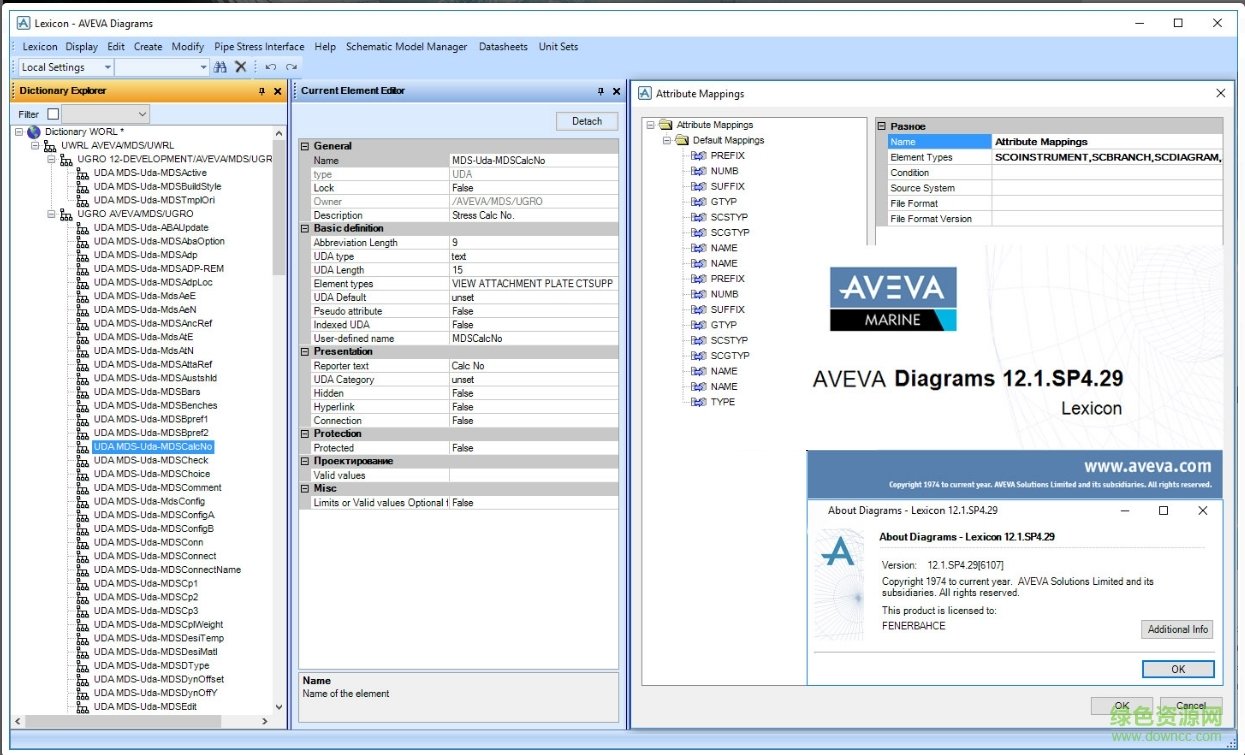Screen dimensions: 1245x755
Task: Pin the Dictionary Explorer panel
Action: click(262, 91)
